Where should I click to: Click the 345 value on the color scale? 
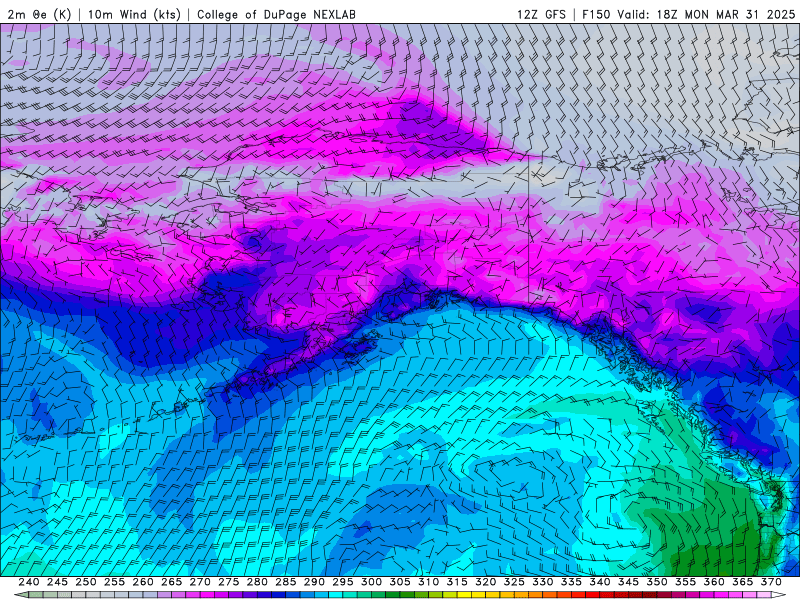[629, 582]
